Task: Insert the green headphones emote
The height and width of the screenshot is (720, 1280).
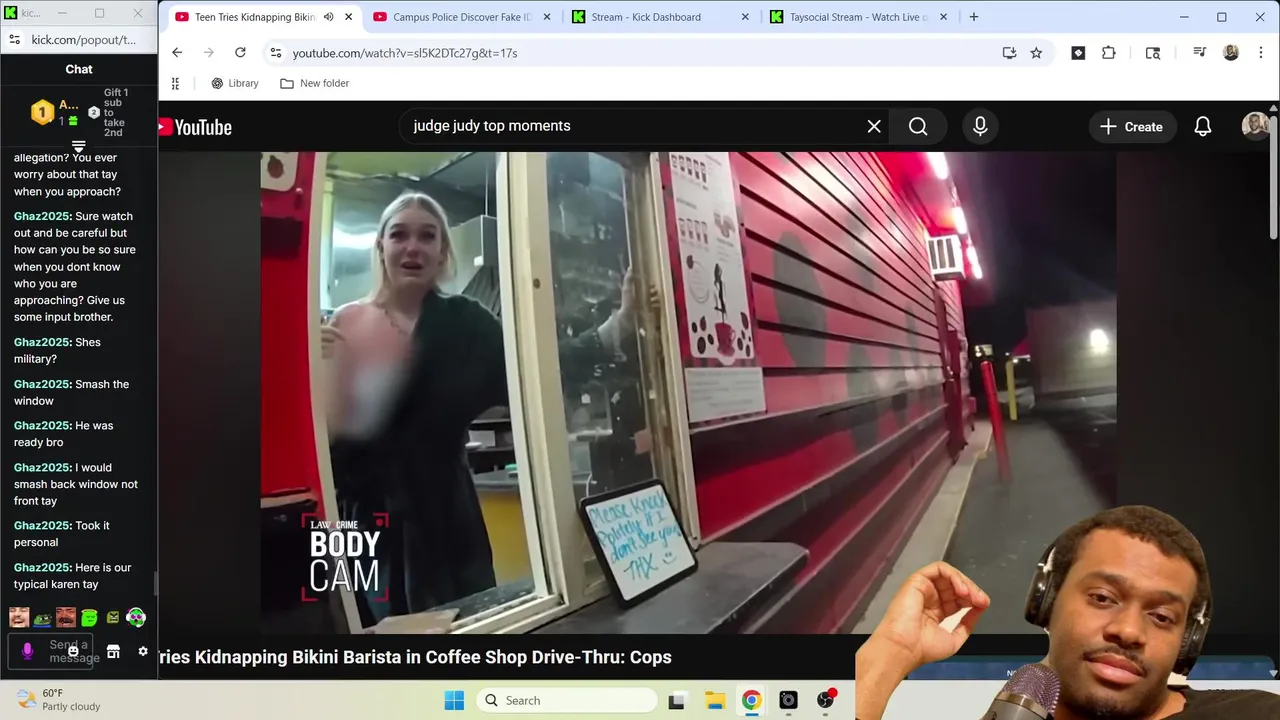Action: pyautogui.click(x=136, y=618)
